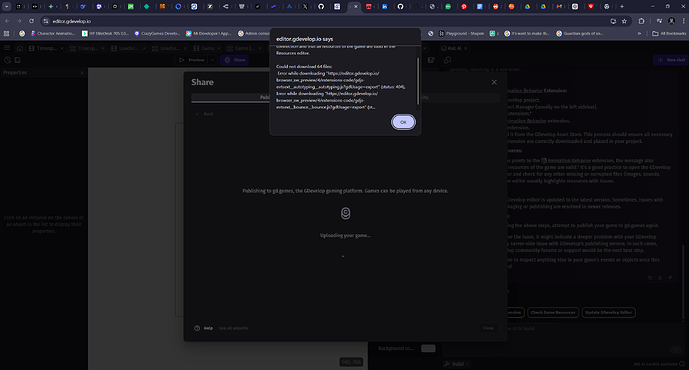Close the Share dialog with the X
The width and height of the screenshot is (689, 370).
pyautogui.click(x=494, y=82)
